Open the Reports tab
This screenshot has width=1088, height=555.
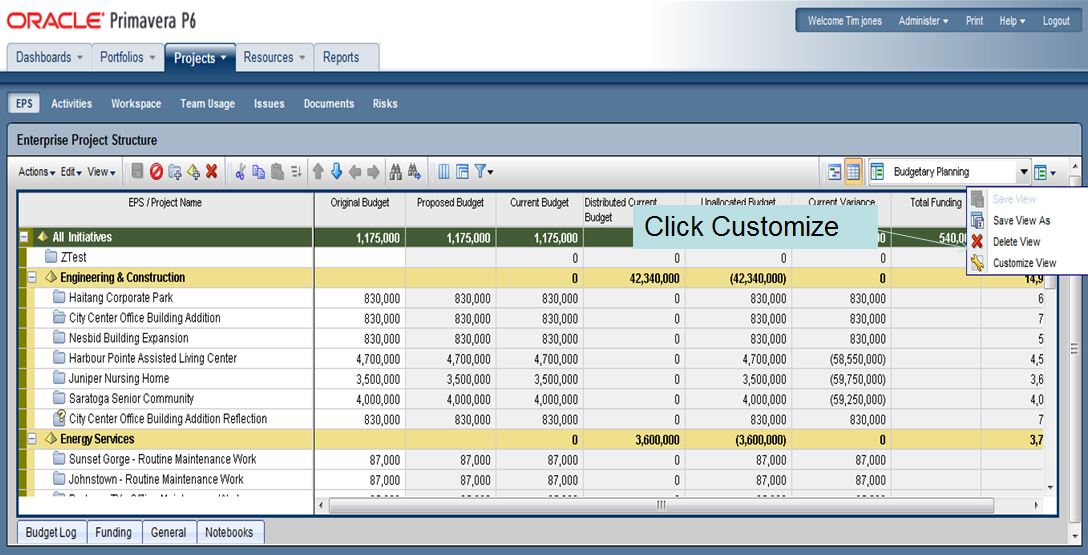[346, 58]
